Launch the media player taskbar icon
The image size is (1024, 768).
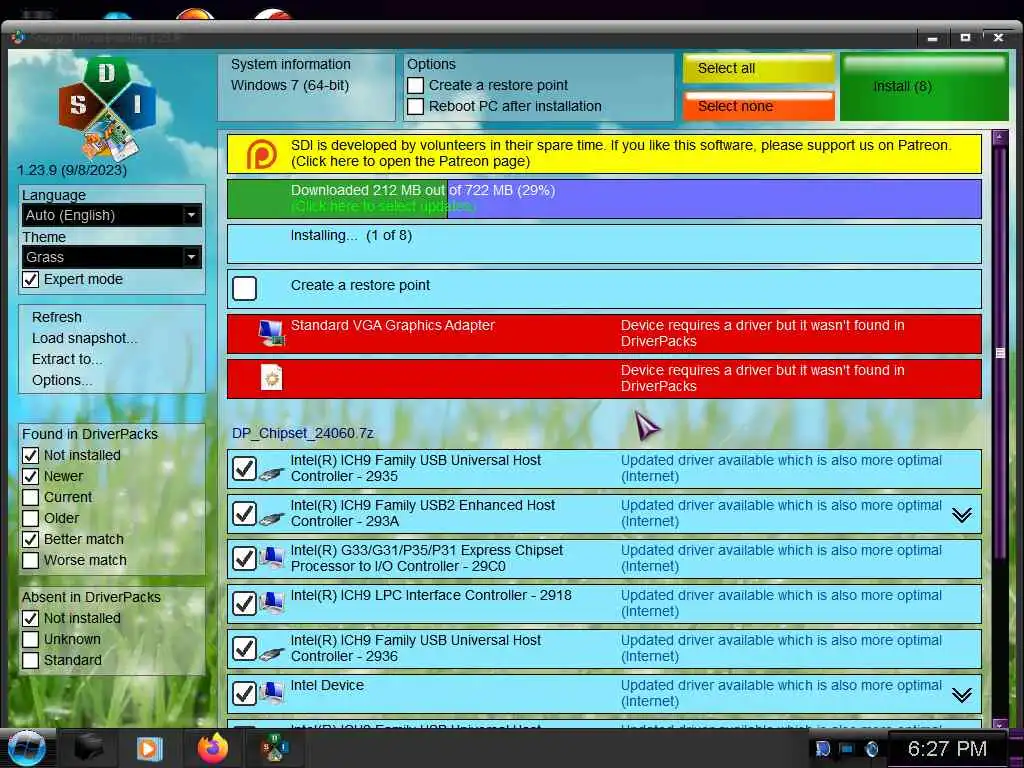pyautogui.click(x=149, y=748)
